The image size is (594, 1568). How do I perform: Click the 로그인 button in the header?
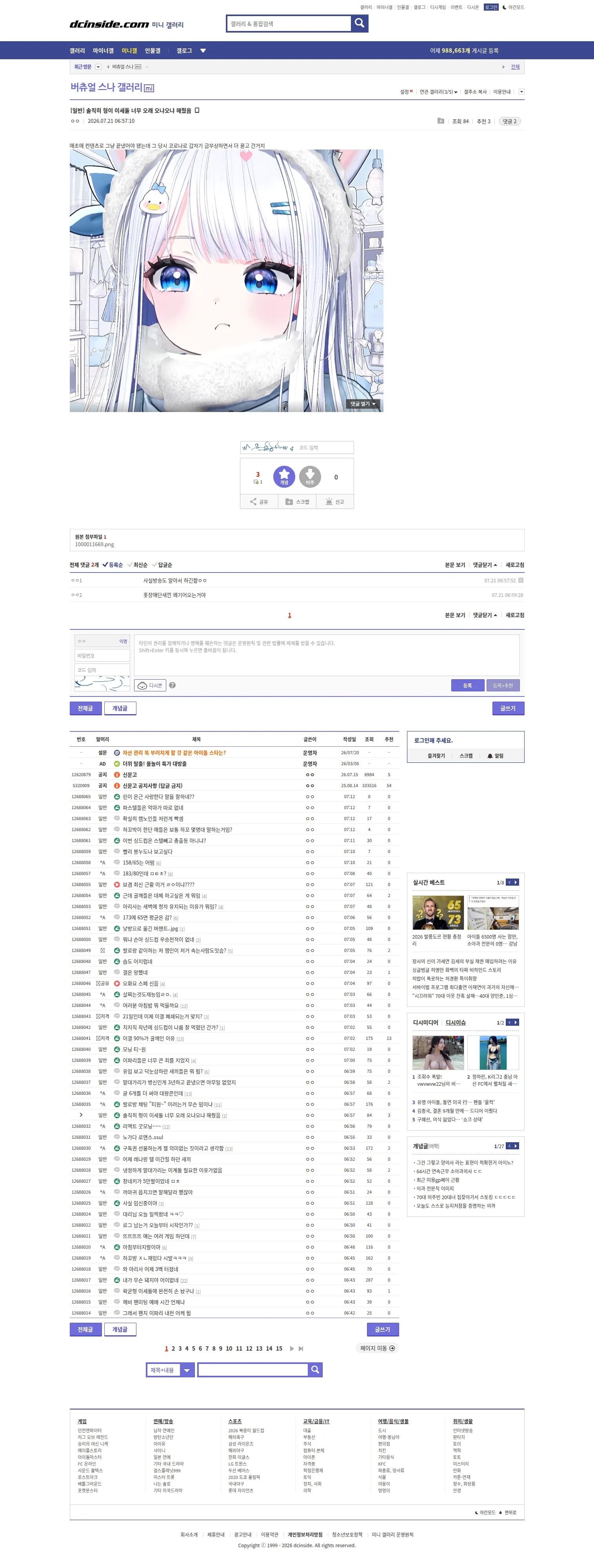pos(491,7)
